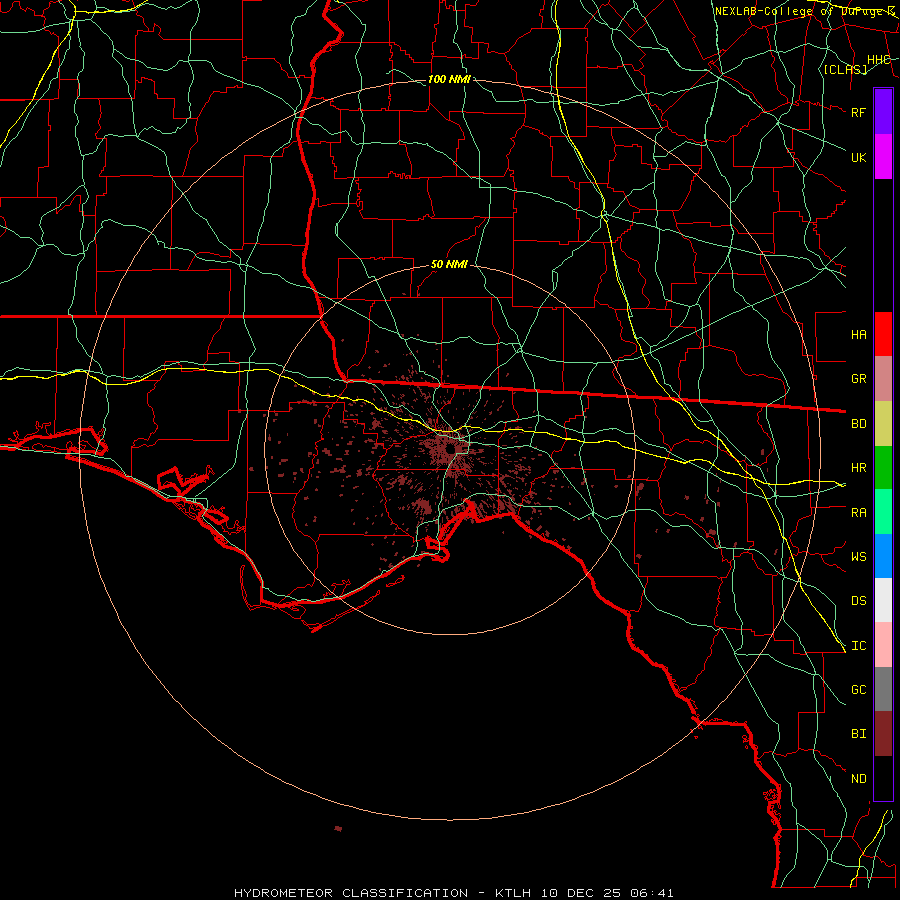This screenshot has height=900, width=900.
Task: Click the [CLAS] units label
Action: [x=845, y=70]
